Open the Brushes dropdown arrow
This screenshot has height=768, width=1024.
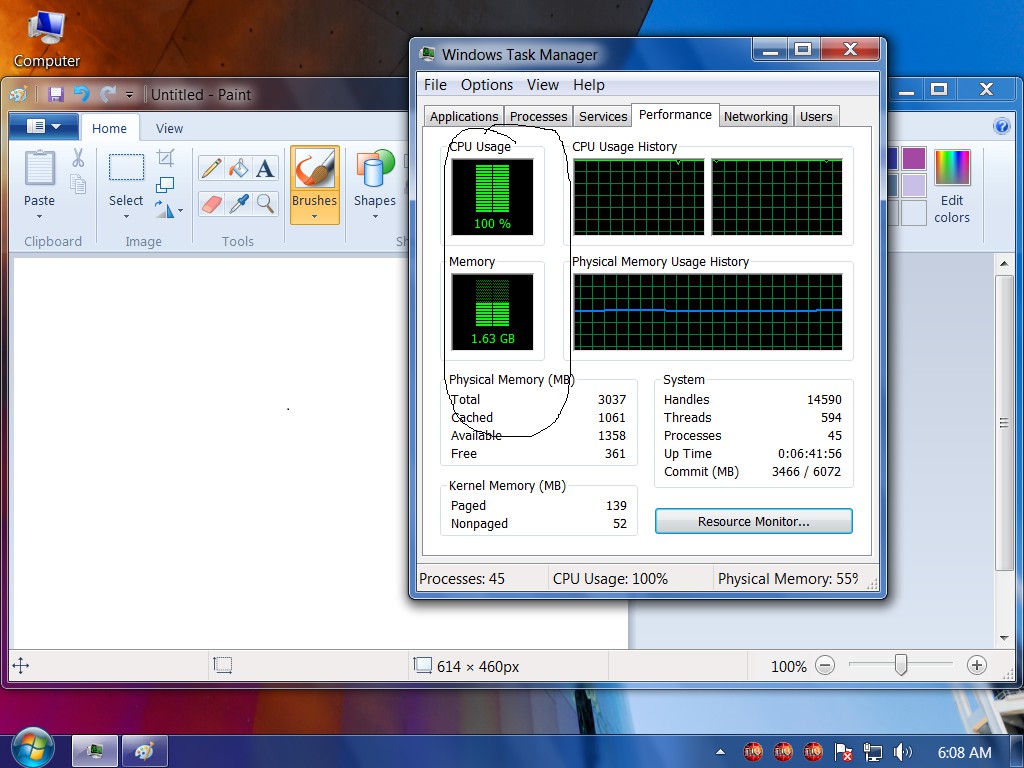[x=314, y=217]
